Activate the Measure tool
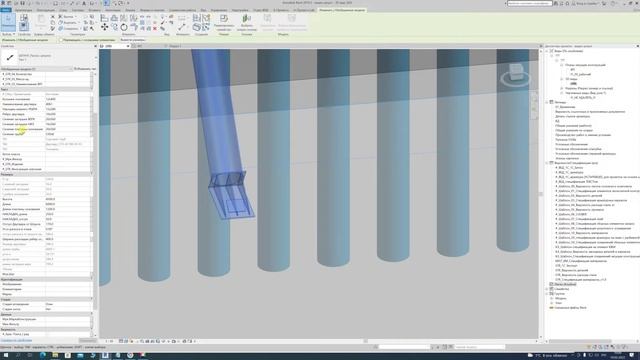 (182, 27)
